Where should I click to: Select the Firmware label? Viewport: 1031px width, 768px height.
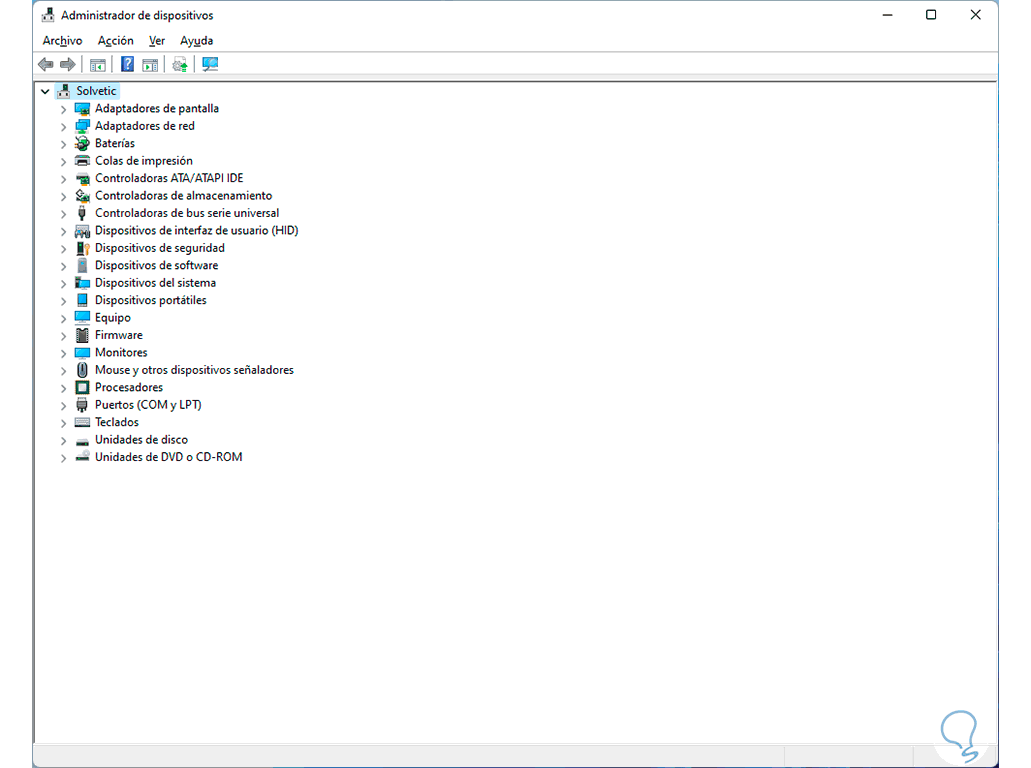tap(118, 335)
